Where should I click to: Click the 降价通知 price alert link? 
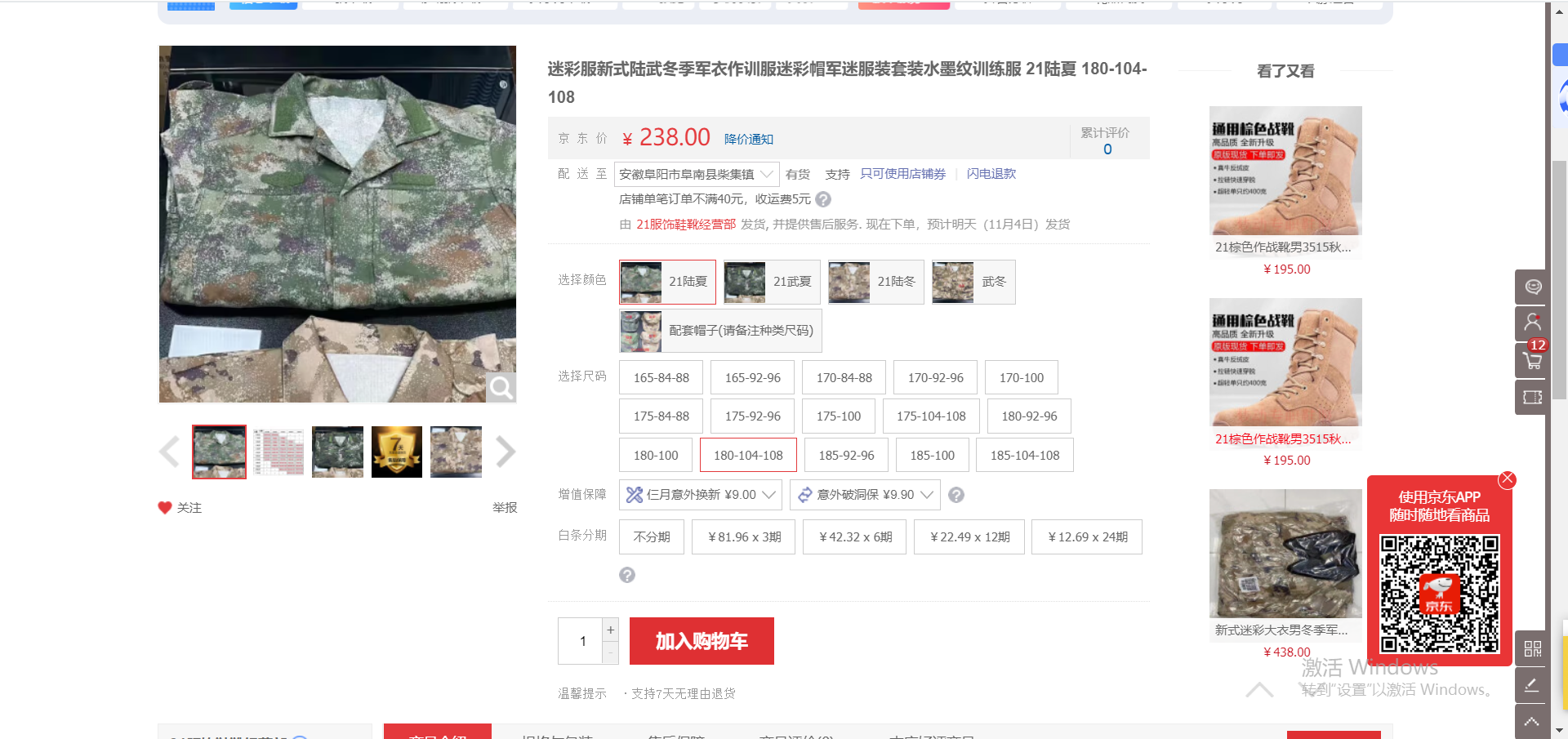tap(748, 140)
